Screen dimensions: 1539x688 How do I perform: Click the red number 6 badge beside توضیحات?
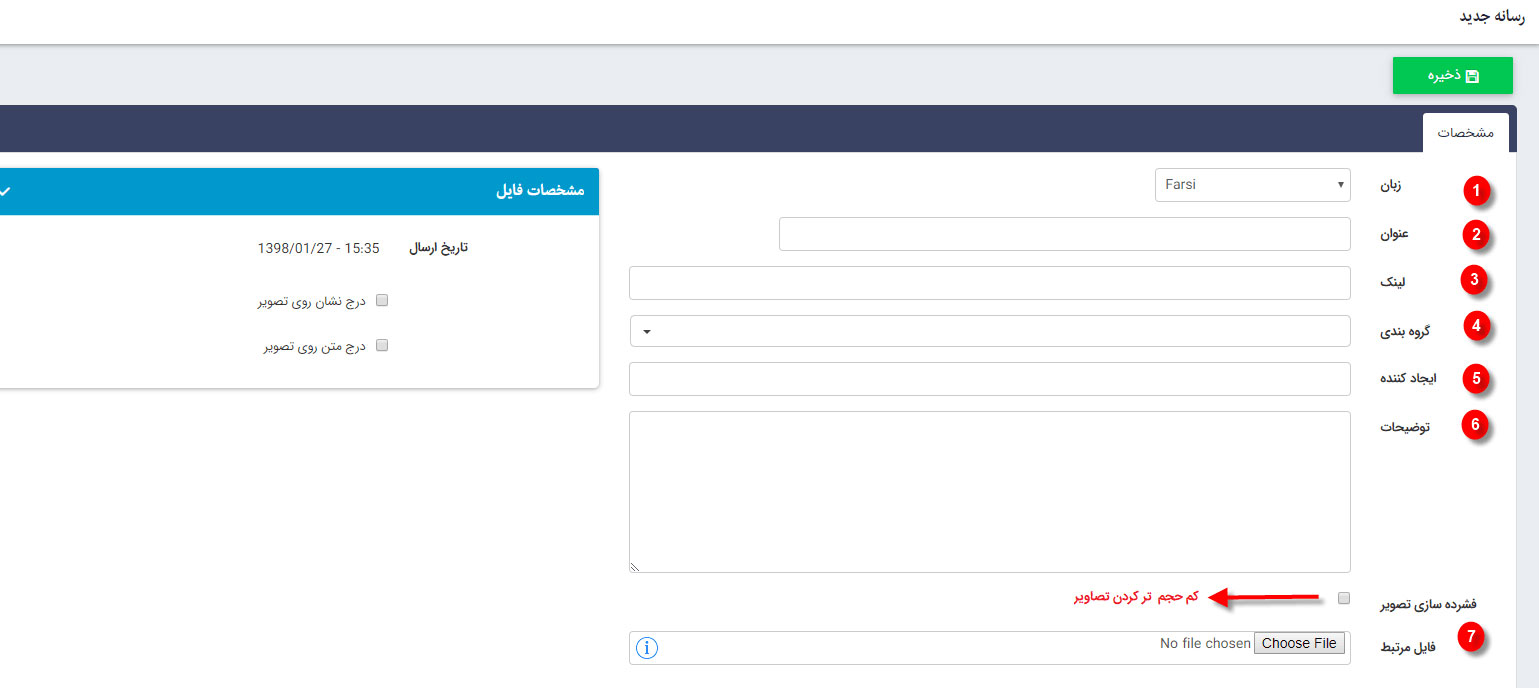[1474, 424]
